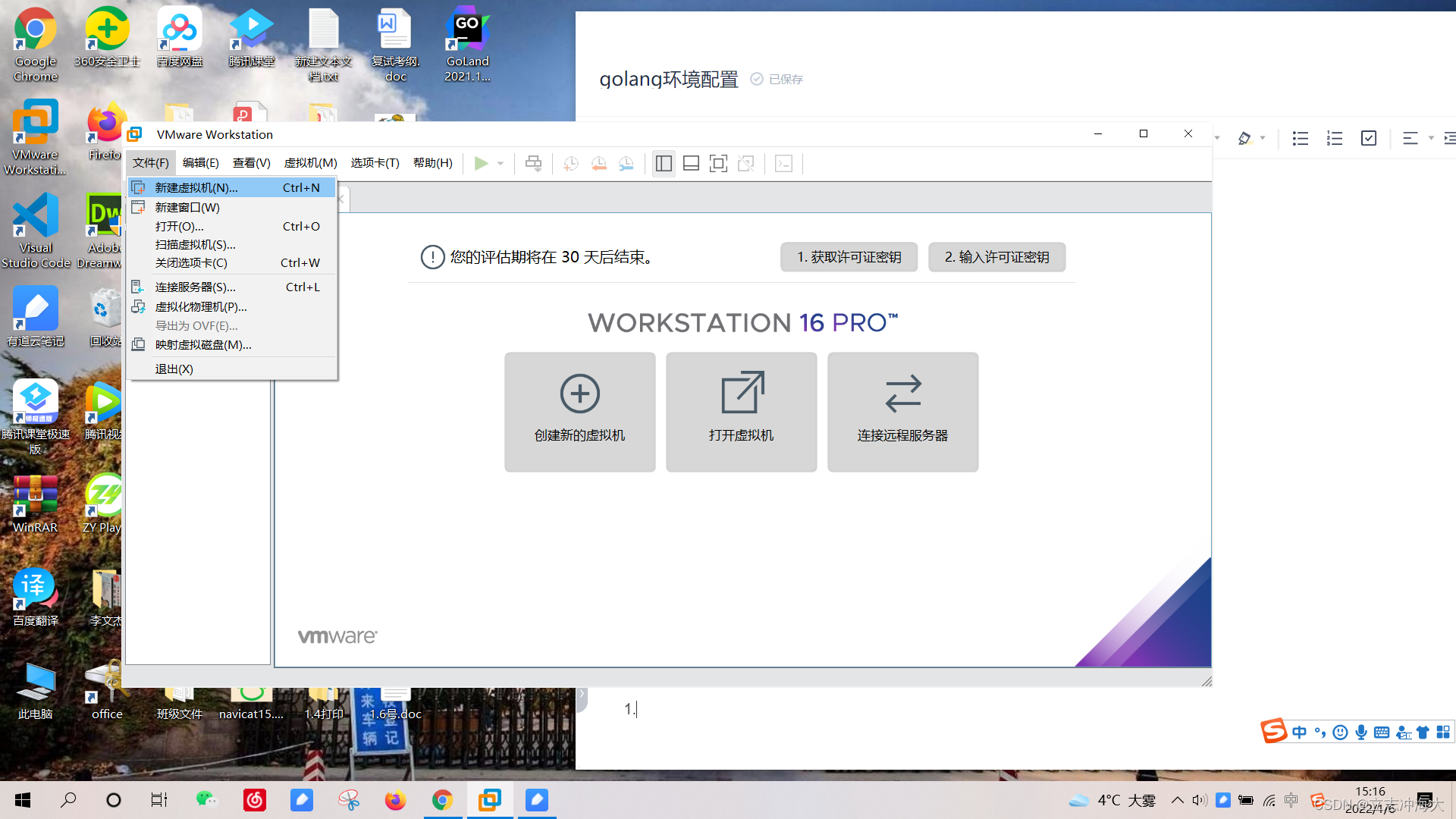Expand the highlighter pen dropdown arrow
Screen dimensions: 1456x819
coord(1263,138)
